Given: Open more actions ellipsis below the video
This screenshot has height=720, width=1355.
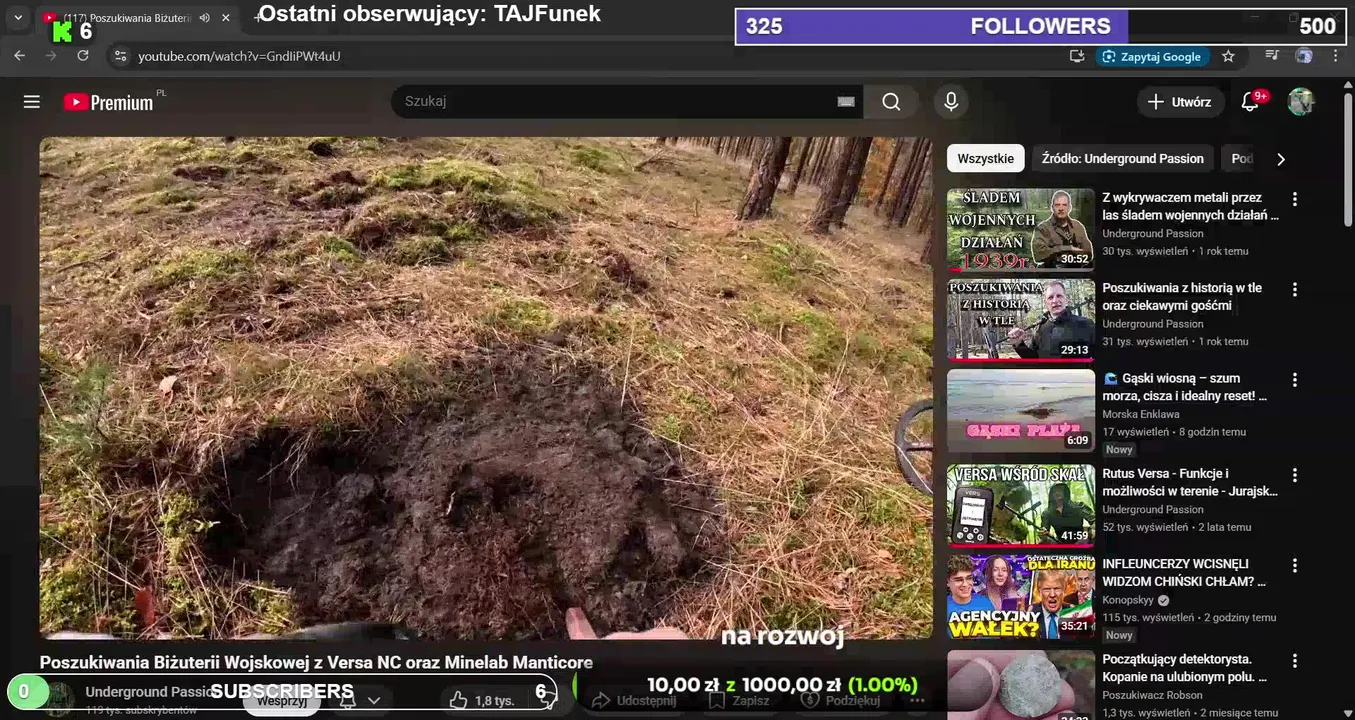Looking at the screenshot, I should tap(917, 701).
